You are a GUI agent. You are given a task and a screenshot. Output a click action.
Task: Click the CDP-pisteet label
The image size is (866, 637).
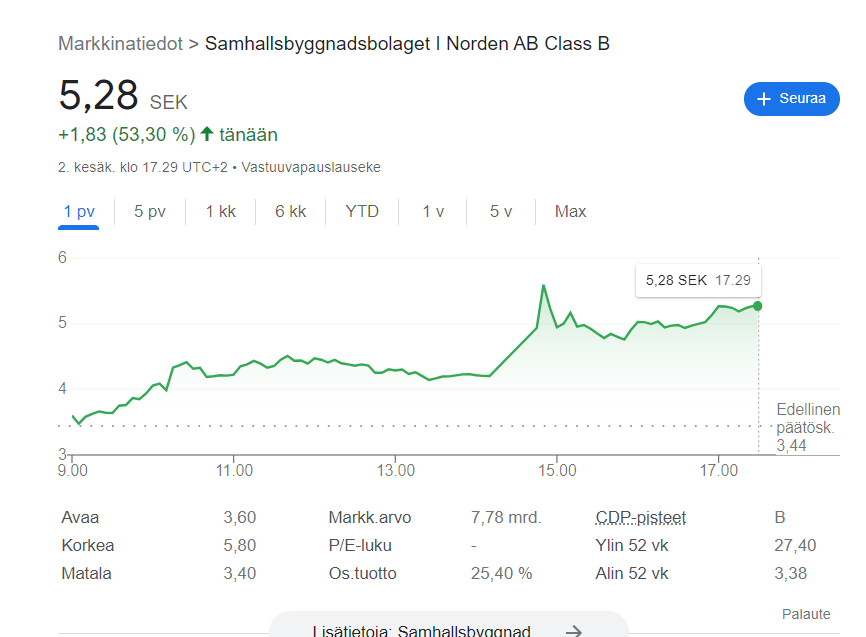(x=641, y=517)
